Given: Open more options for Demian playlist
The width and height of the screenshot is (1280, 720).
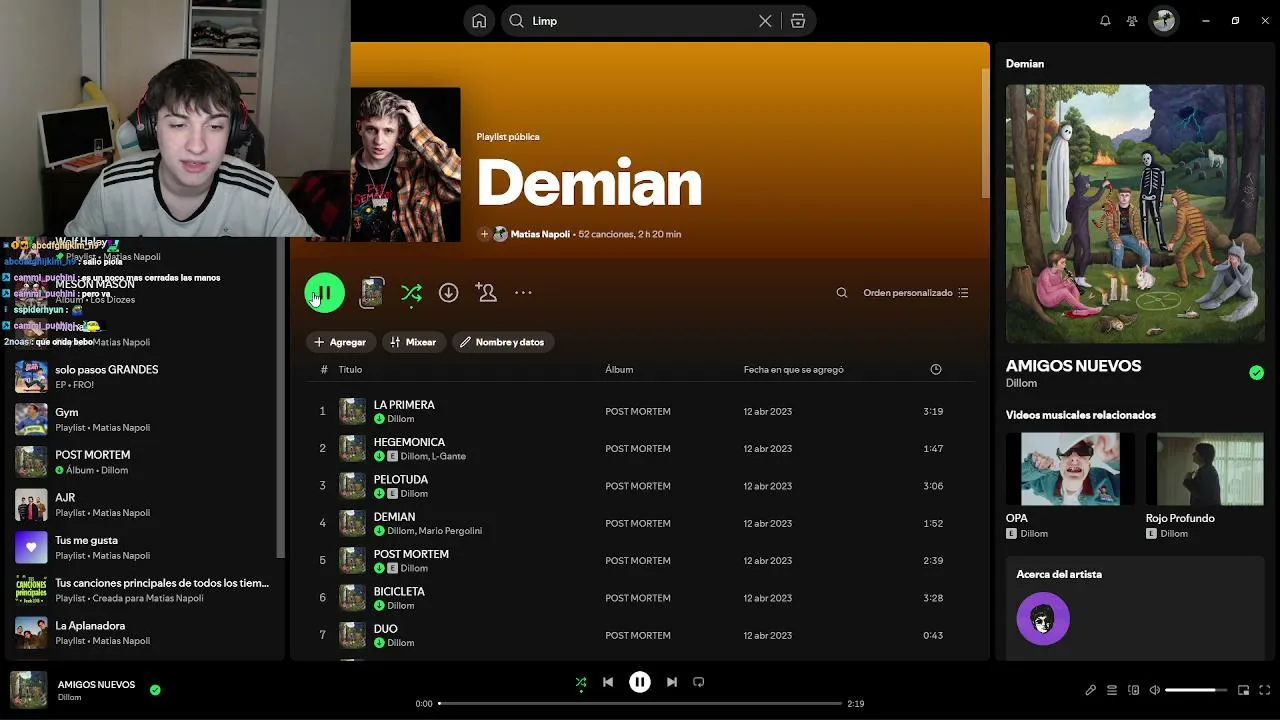Looking at the screenshot, I should click(x=523, y=293).
